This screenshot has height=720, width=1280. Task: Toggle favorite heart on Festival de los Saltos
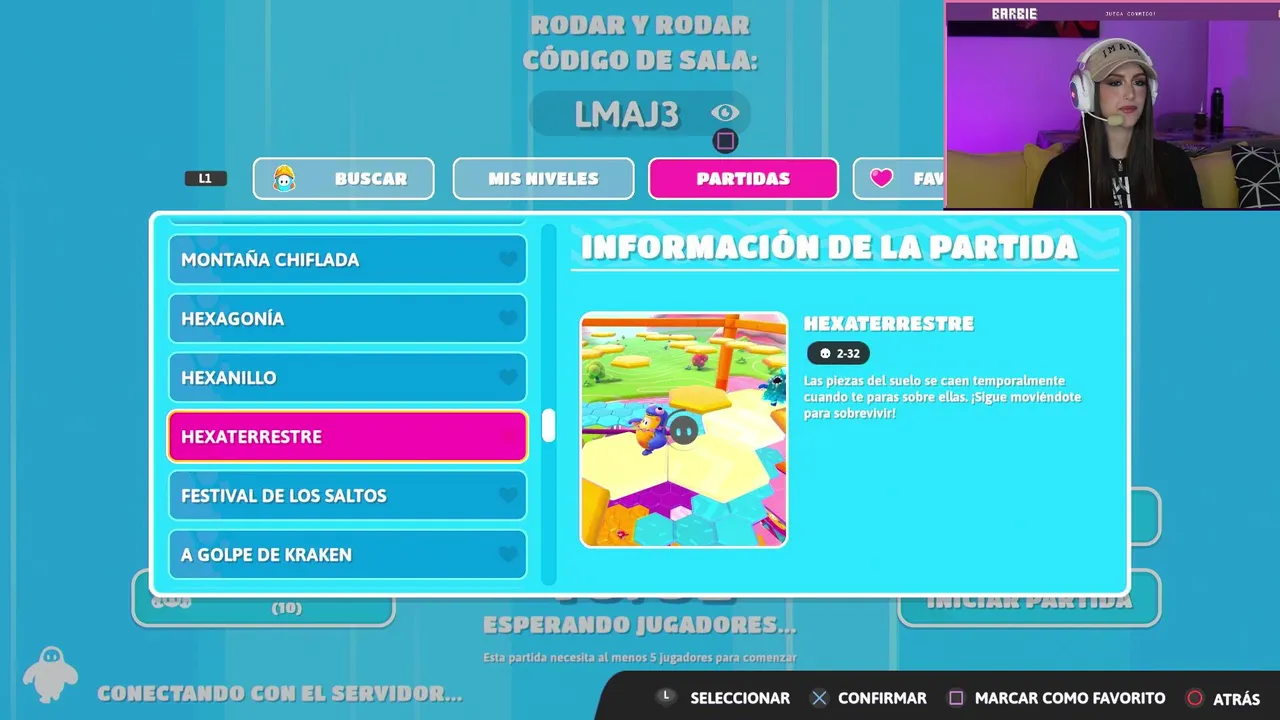508,495
